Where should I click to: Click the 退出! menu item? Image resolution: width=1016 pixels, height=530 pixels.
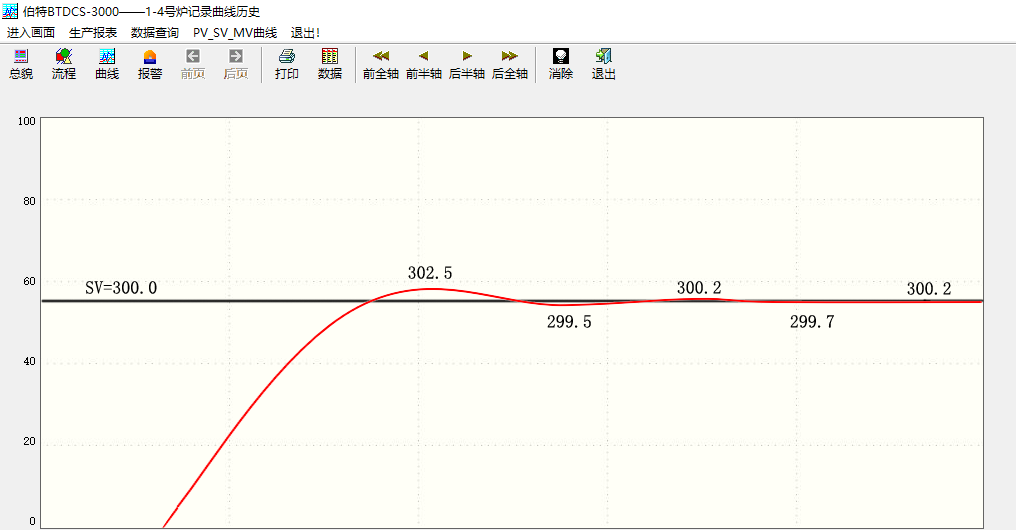point(305,33)
